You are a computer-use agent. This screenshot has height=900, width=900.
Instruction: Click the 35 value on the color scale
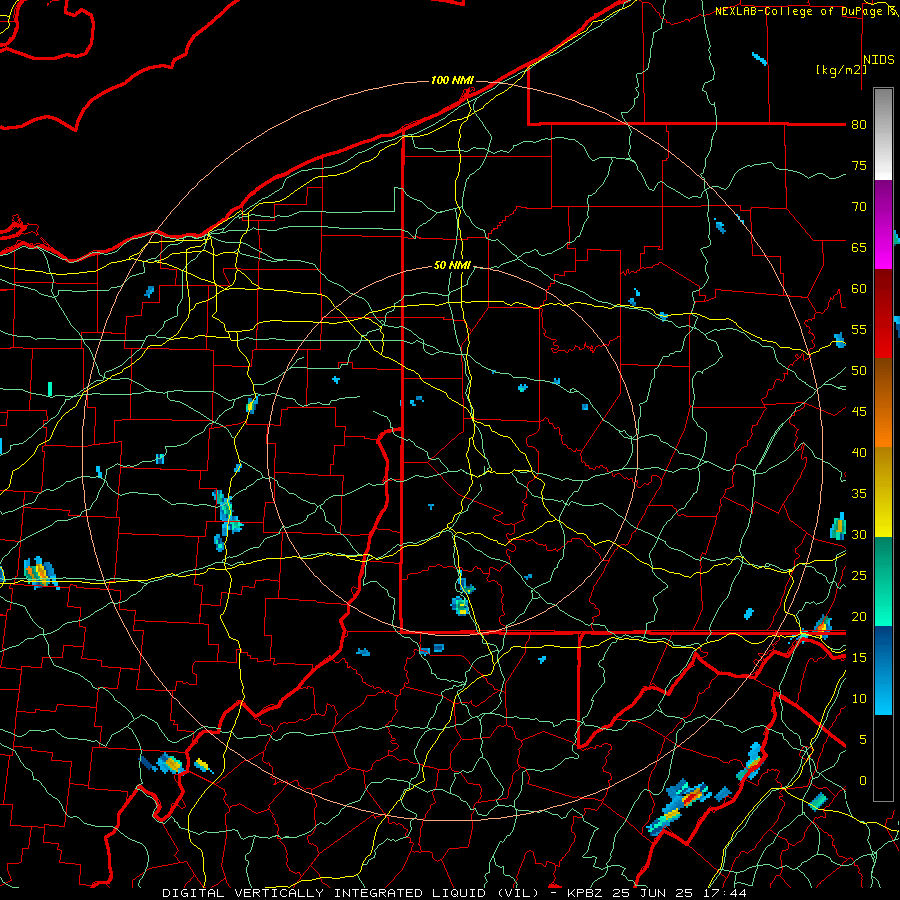859,494
